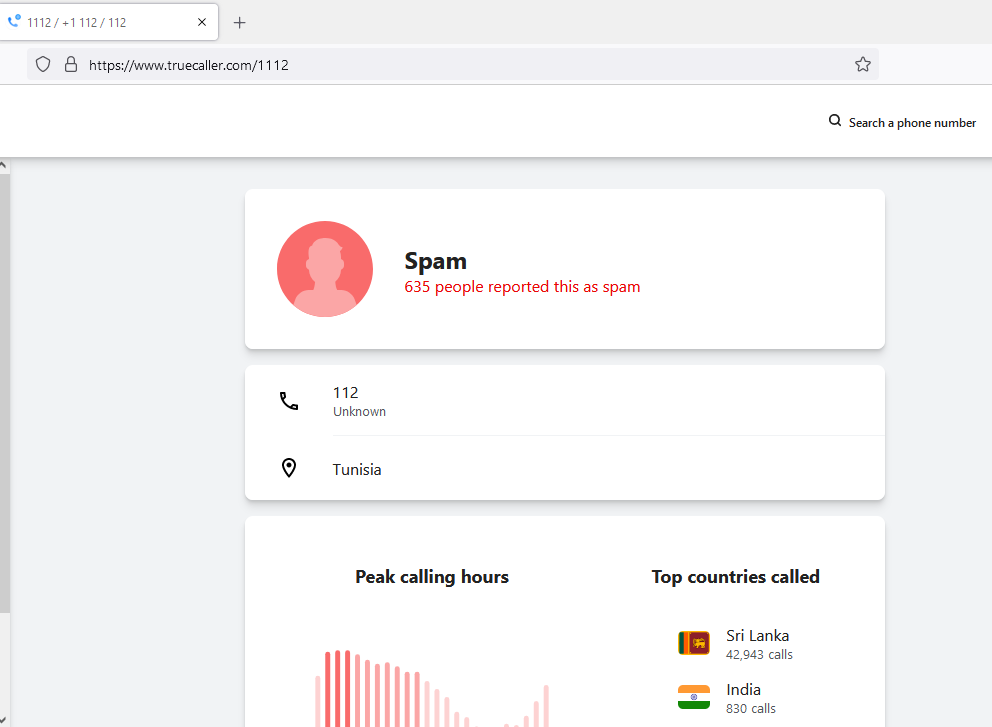Viewport: 992px width, 727px height.
Task: Click the peak calling hours bar chart
Action: click(x=432, y=688)
